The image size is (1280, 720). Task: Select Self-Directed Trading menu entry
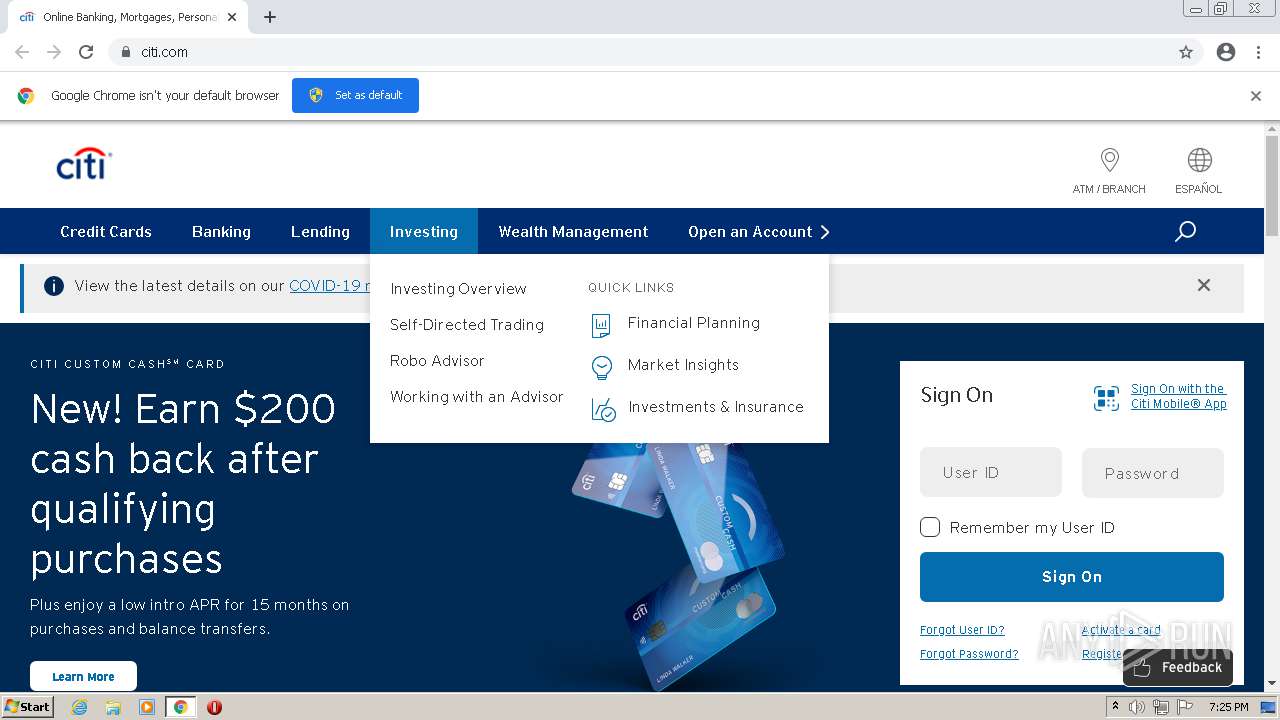tap(467, 325)
